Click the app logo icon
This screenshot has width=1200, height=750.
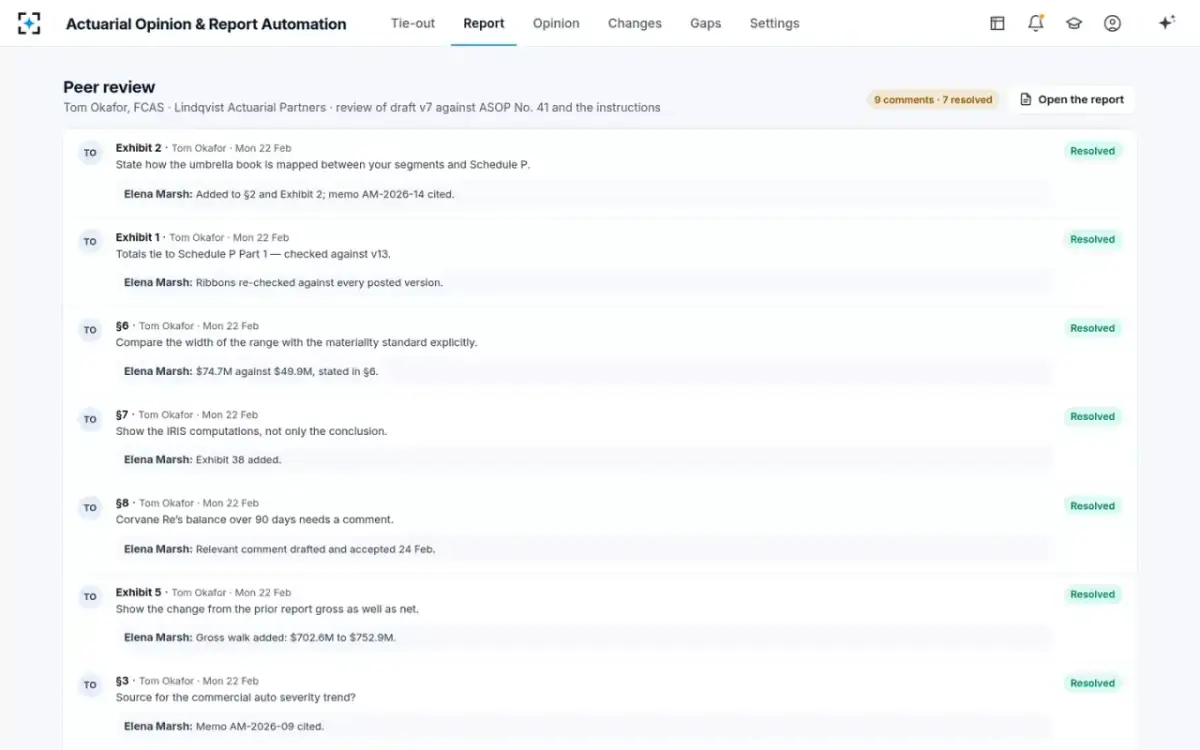click(x=29, y=23)
